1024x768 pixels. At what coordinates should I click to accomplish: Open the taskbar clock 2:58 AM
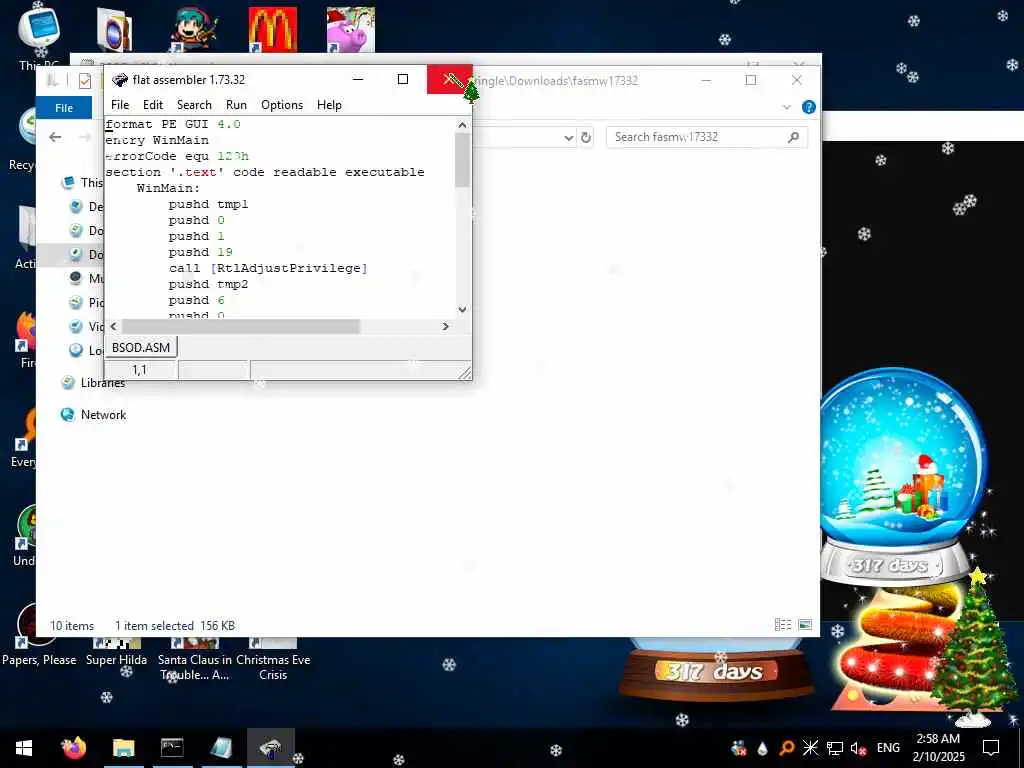pos(938,748)
